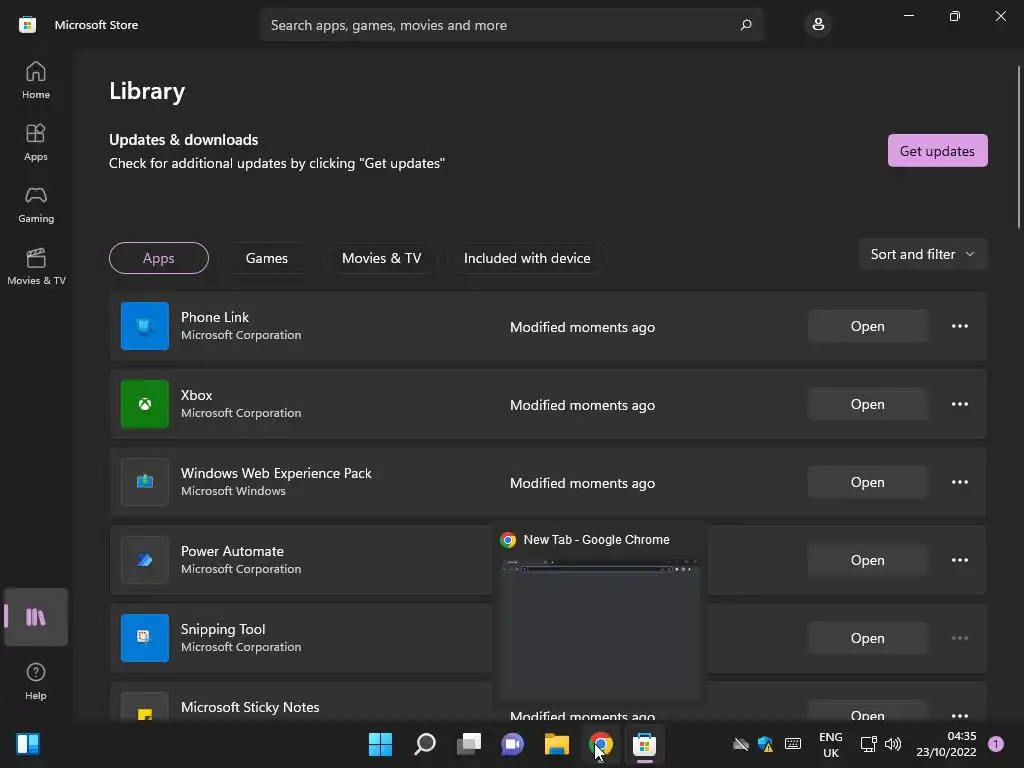Click the Phone Link app icon
Viewport: 1024px width, 768px height.
(145, 326)
